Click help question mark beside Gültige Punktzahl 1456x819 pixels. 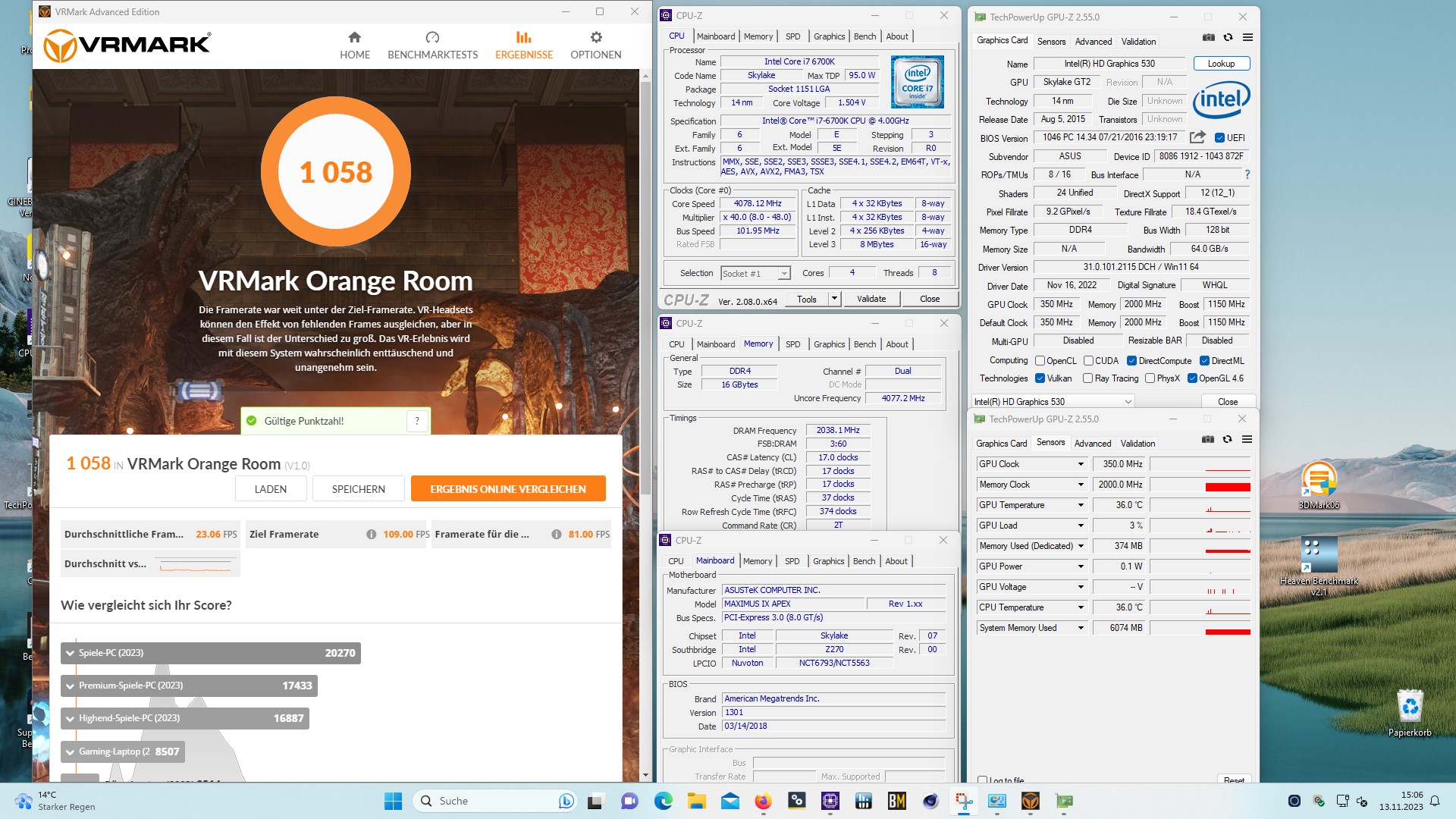[x=417, y=421]
